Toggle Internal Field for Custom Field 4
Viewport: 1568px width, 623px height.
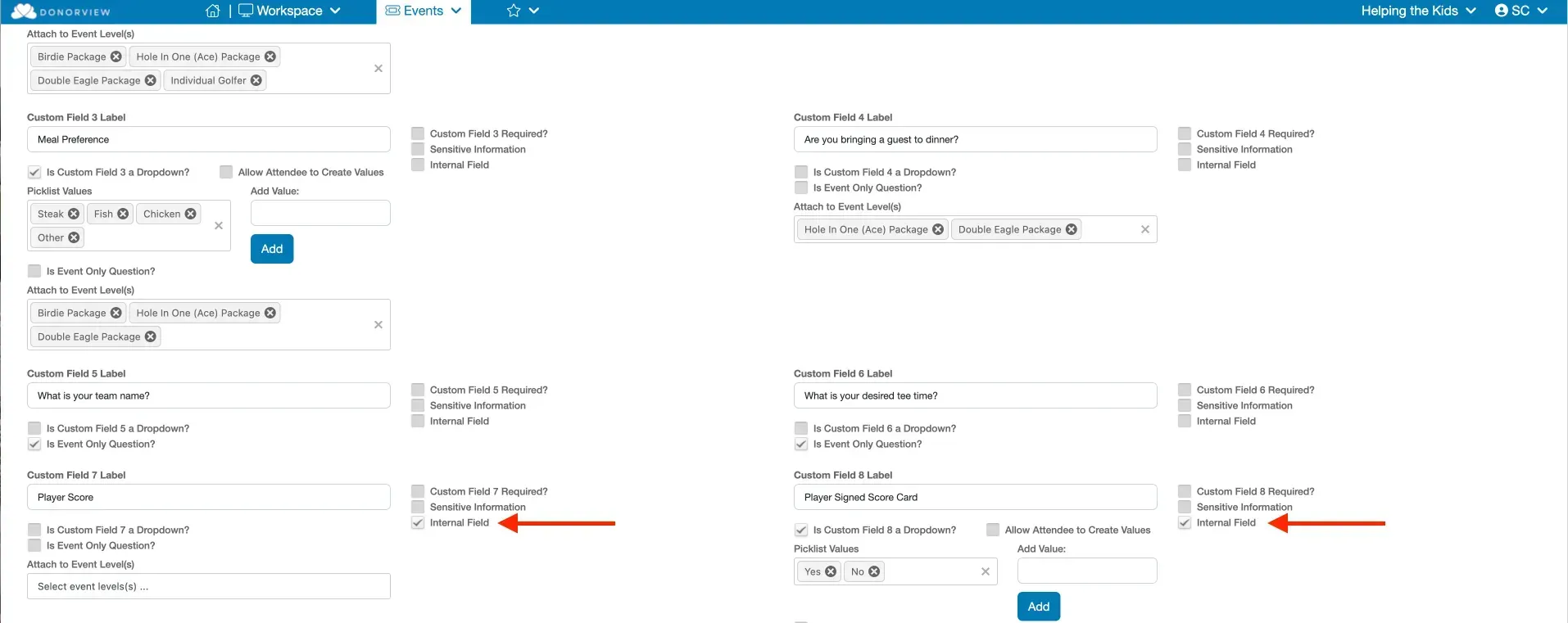[x=1185, y=165]
